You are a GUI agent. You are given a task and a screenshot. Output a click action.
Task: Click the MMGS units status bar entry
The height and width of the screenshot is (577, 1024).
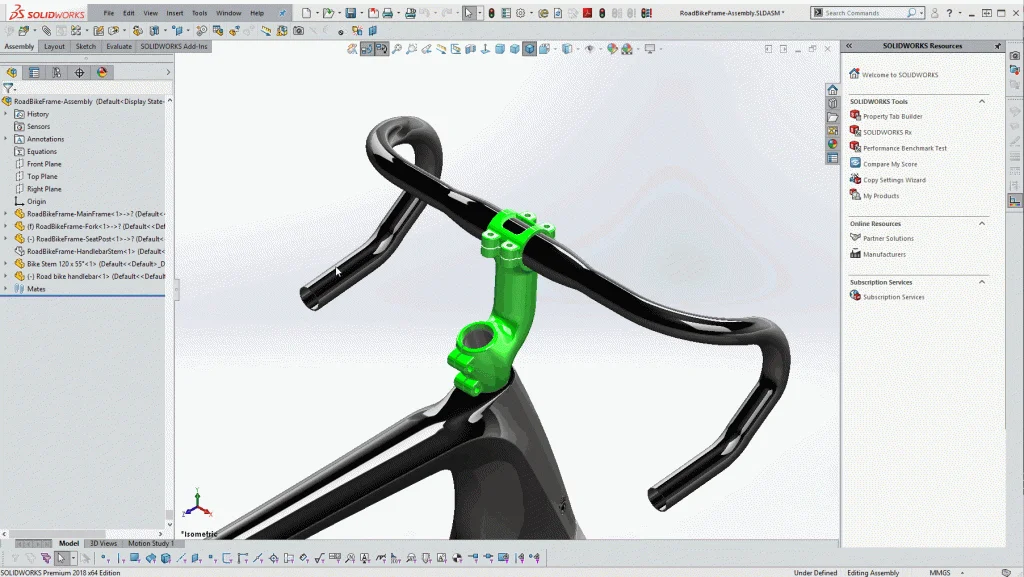pos(940,572)
